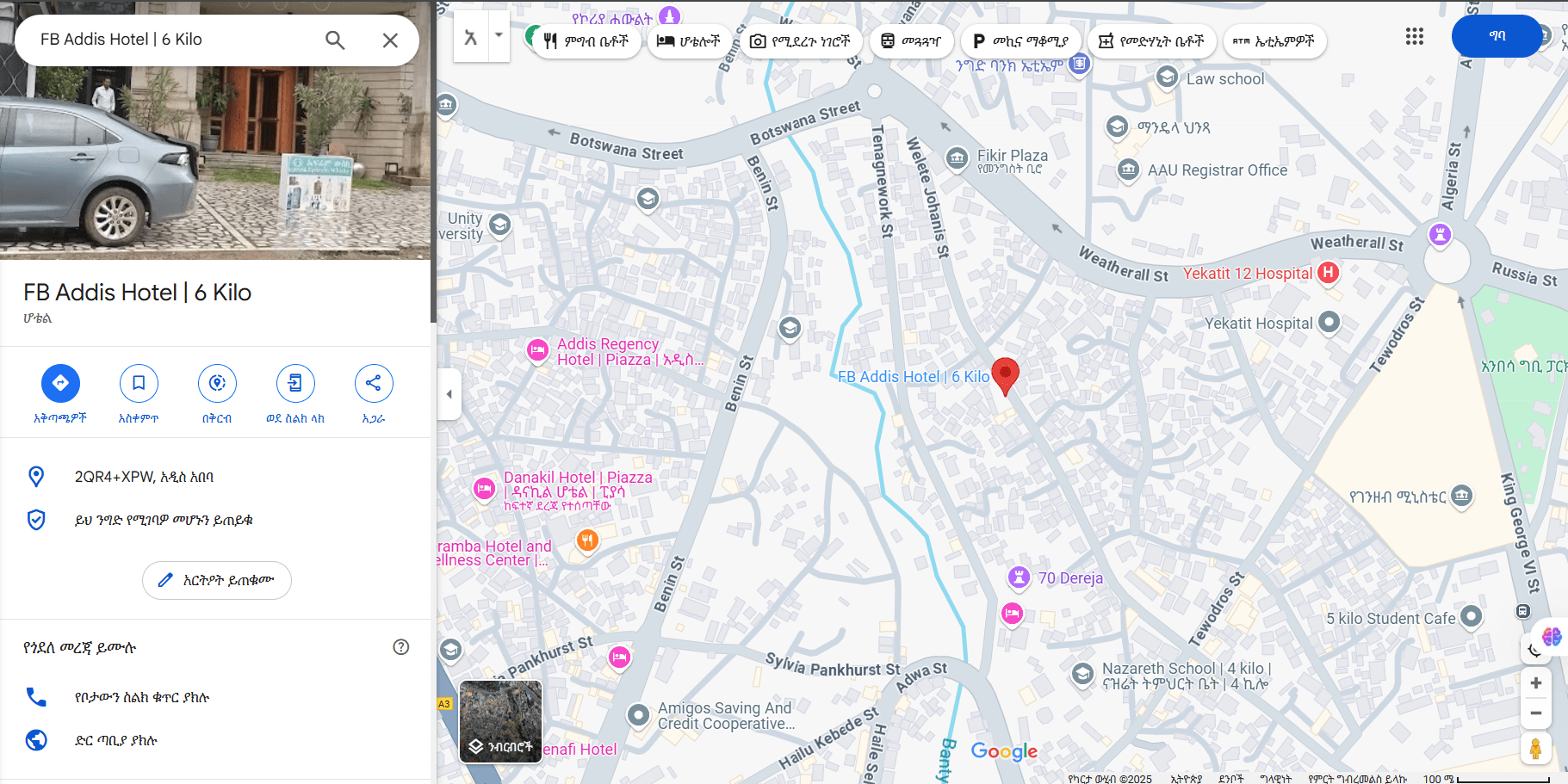This screenshot has width=1568, height=784.
Task: Click the red FB Addis Hotel map pin
Action: pos(1005,375)
